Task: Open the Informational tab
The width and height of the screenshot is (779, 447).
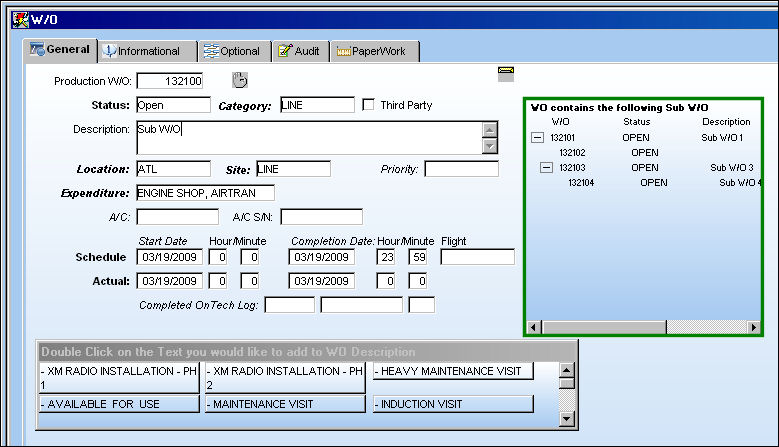Action: click(x=148, y=51)
